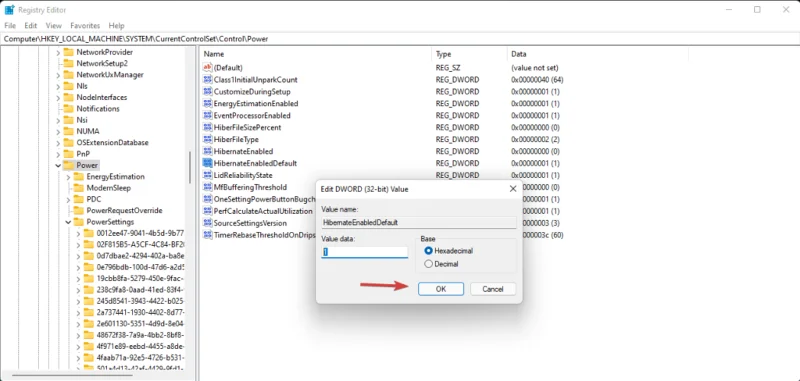Click the LidReliabilityState DWORD icon
This screenshot has width=800, height=381.
[207, 175]
